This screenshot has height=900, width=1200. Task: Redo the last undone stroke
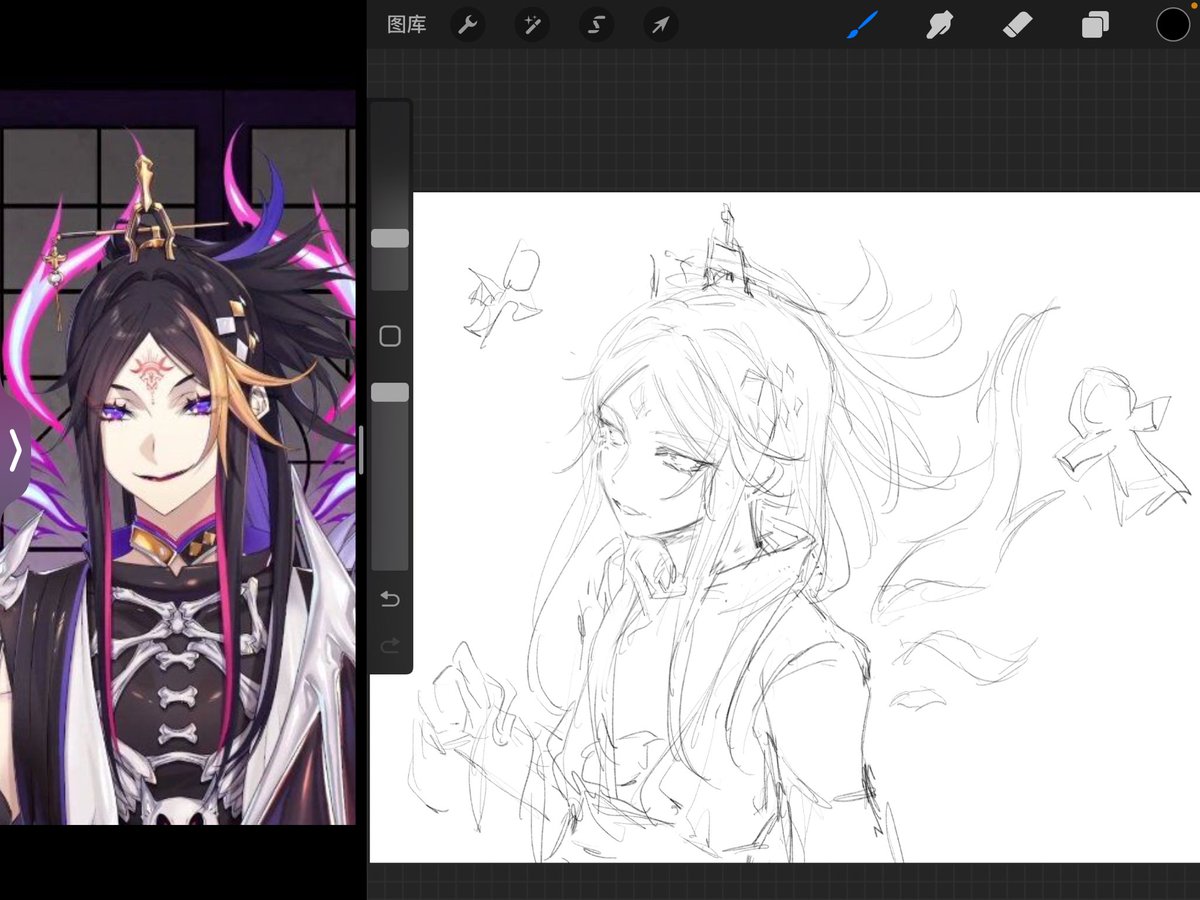tap(390, 646)
